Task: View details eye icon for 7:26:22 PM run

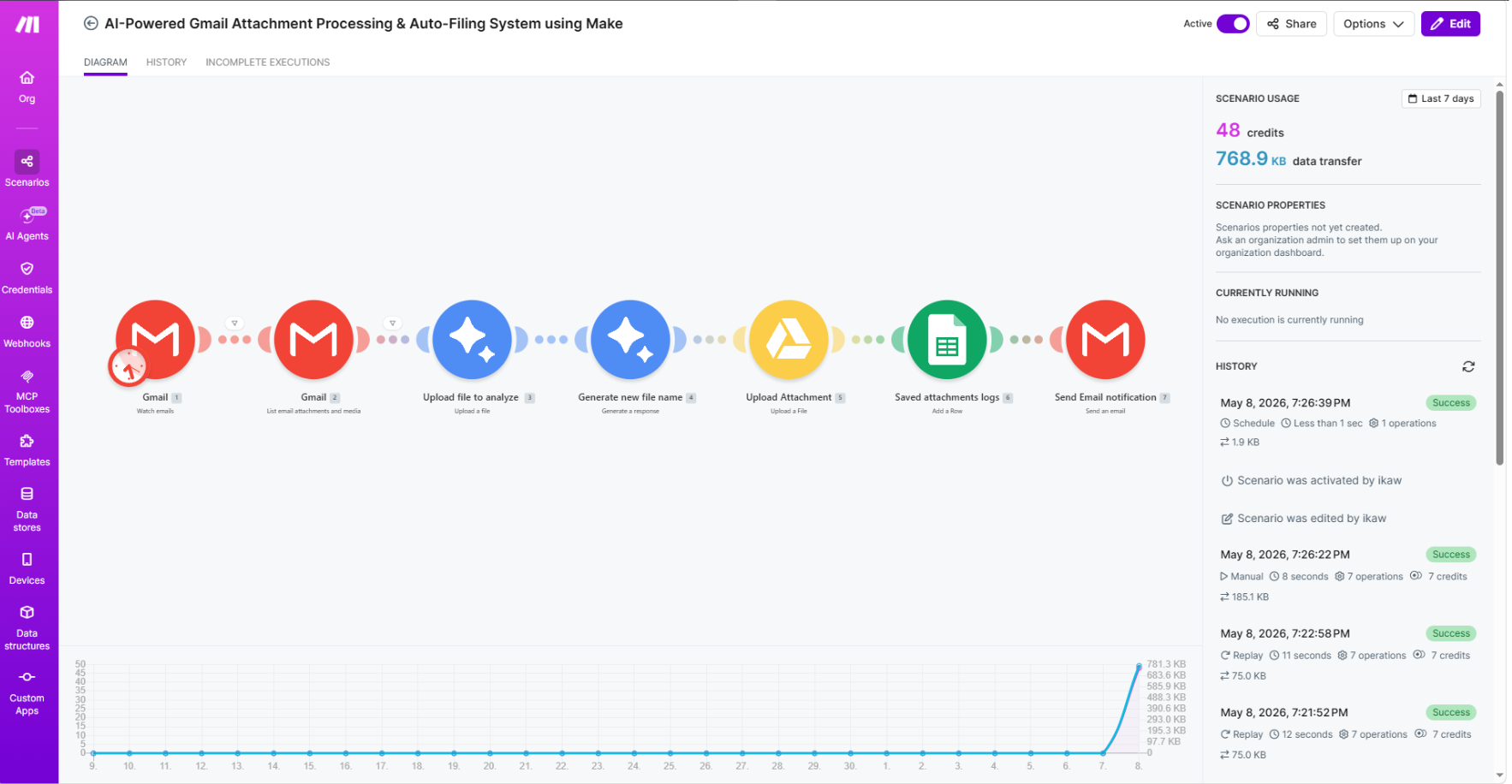Action: [1416, 576]
